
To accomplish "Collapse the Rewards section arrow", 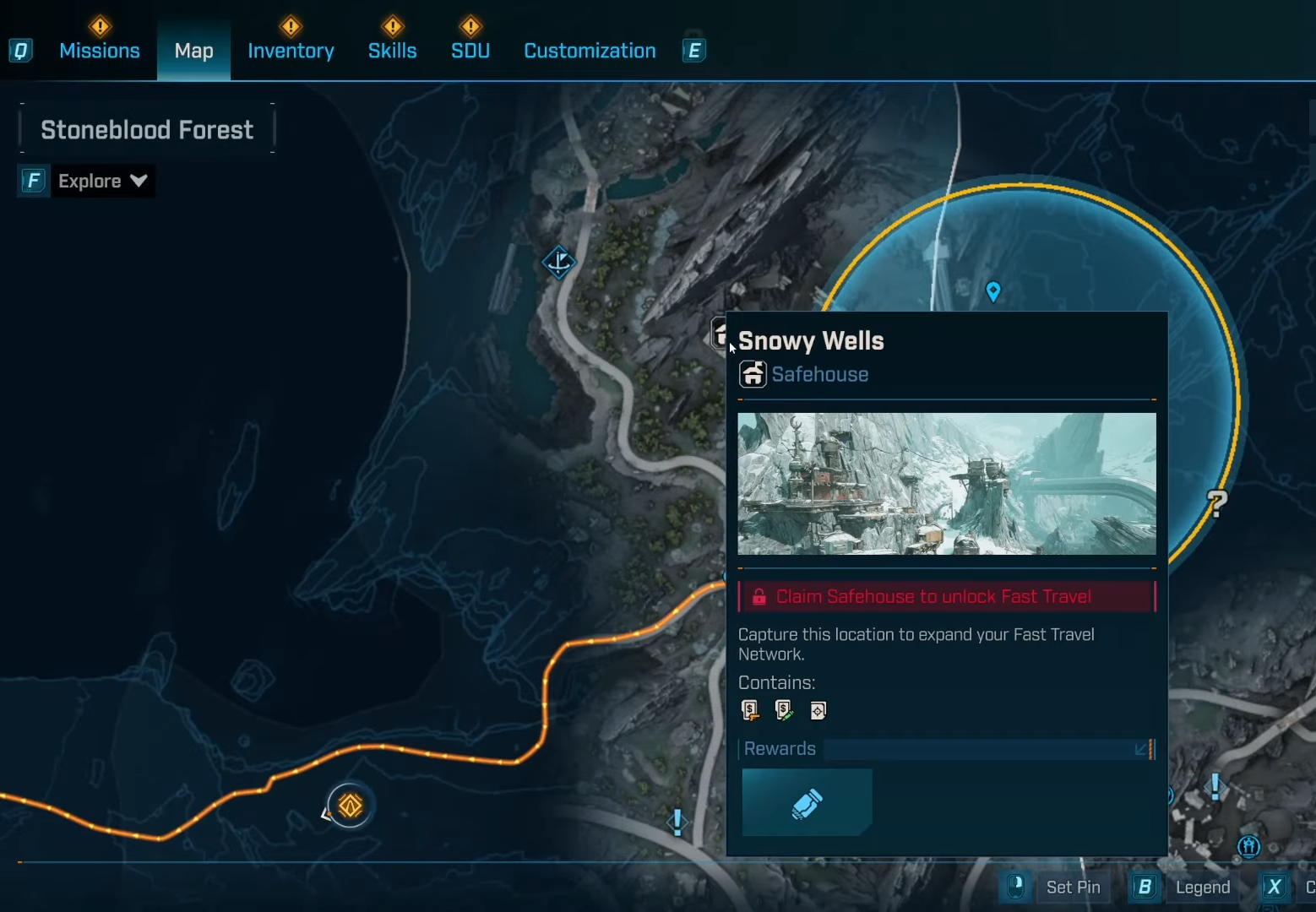I will pos(1141,749).
